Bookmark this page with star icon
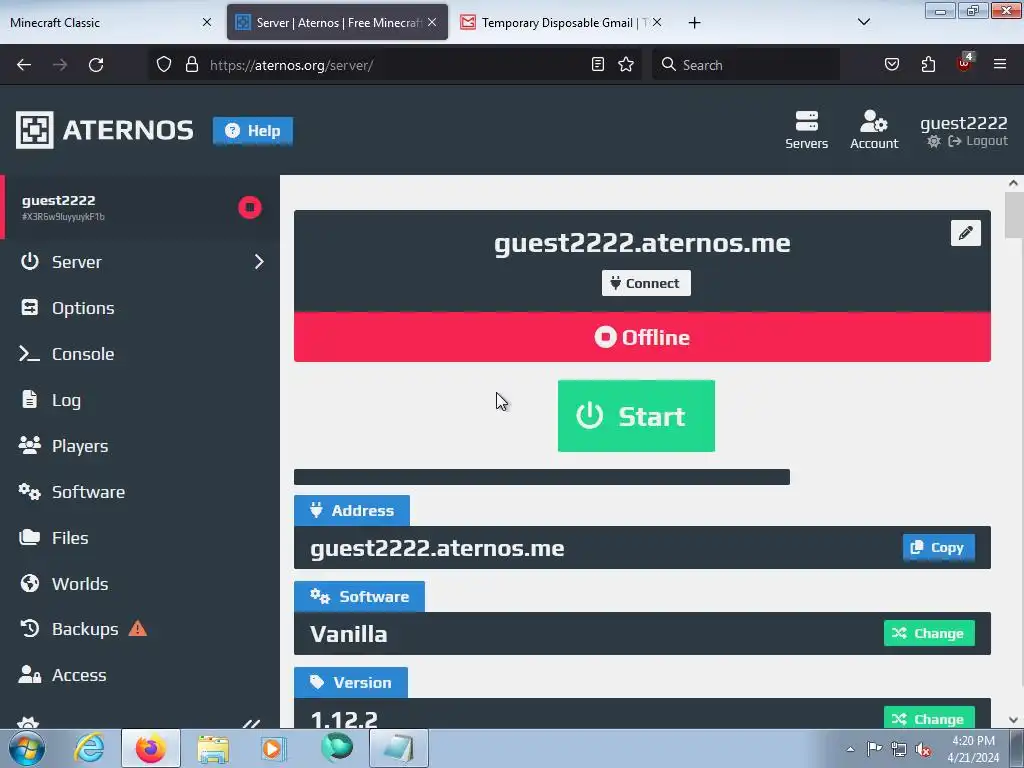This screenshot has width=1024, height=768. coord(626,64)
